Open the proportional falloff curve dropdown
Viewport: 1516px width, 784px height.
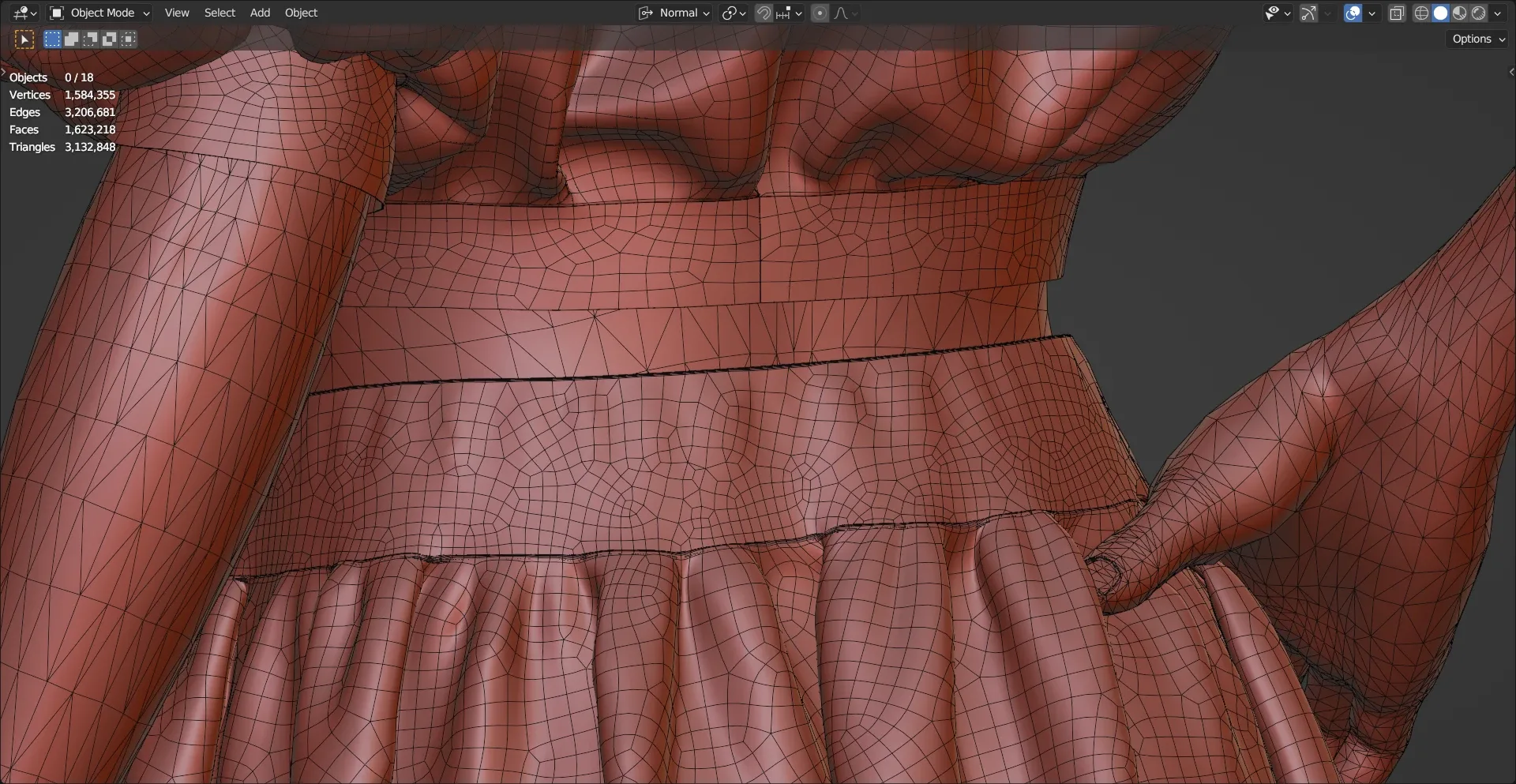(x=846, y=13)
